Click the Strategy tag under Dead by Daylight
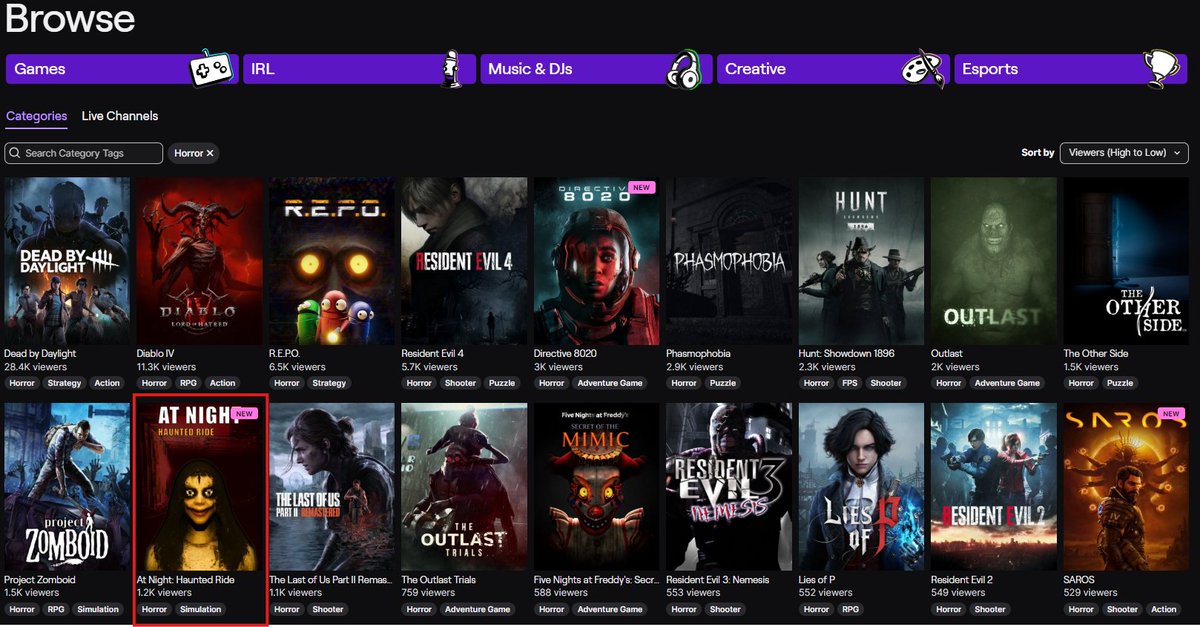 pos(65,383)
